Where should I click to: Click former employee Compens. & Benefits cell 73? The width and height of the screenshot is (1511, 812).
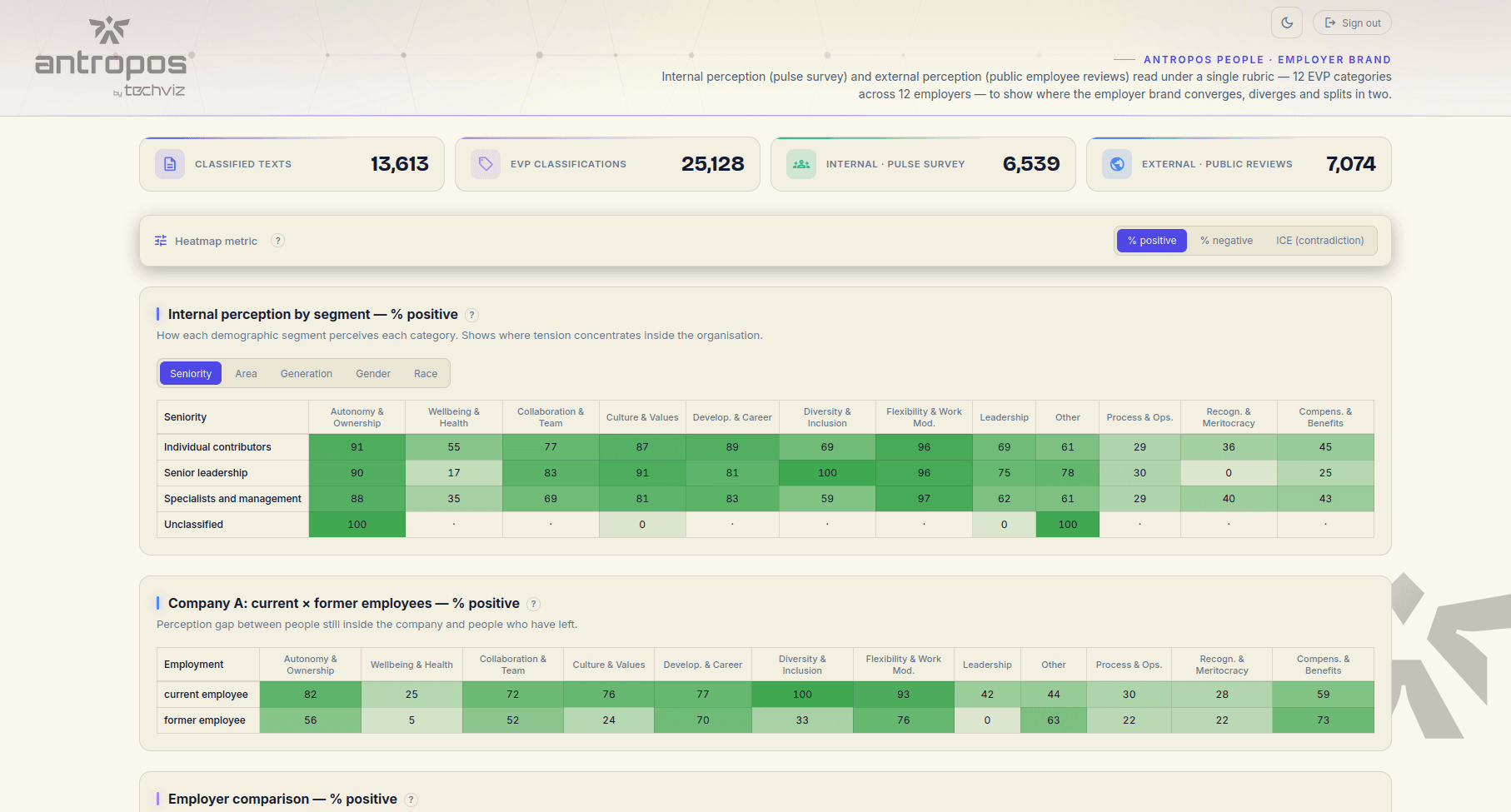[1324, 720]
